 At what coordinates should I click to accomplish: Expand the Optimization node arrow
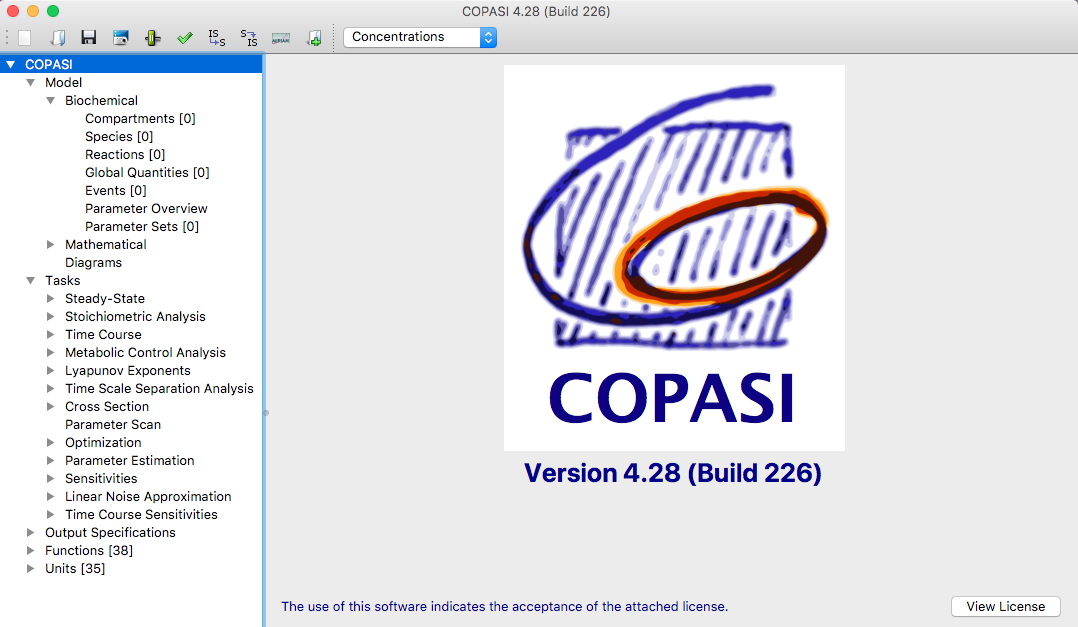tap(50, 443)
